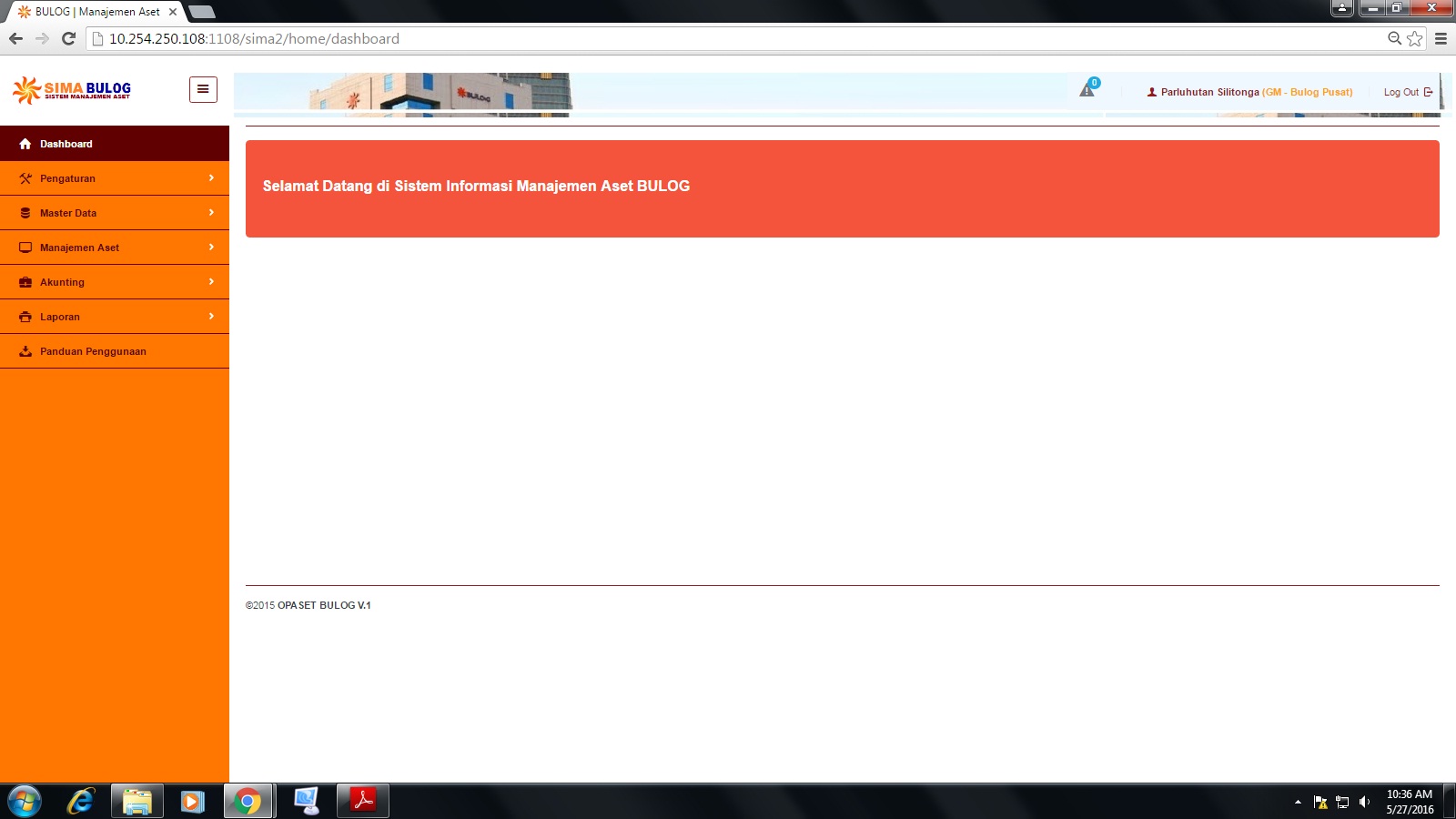The image size is (1456, 819).
Task: Open Internet Explorer from the taskbar
Action: pos(80,801)
